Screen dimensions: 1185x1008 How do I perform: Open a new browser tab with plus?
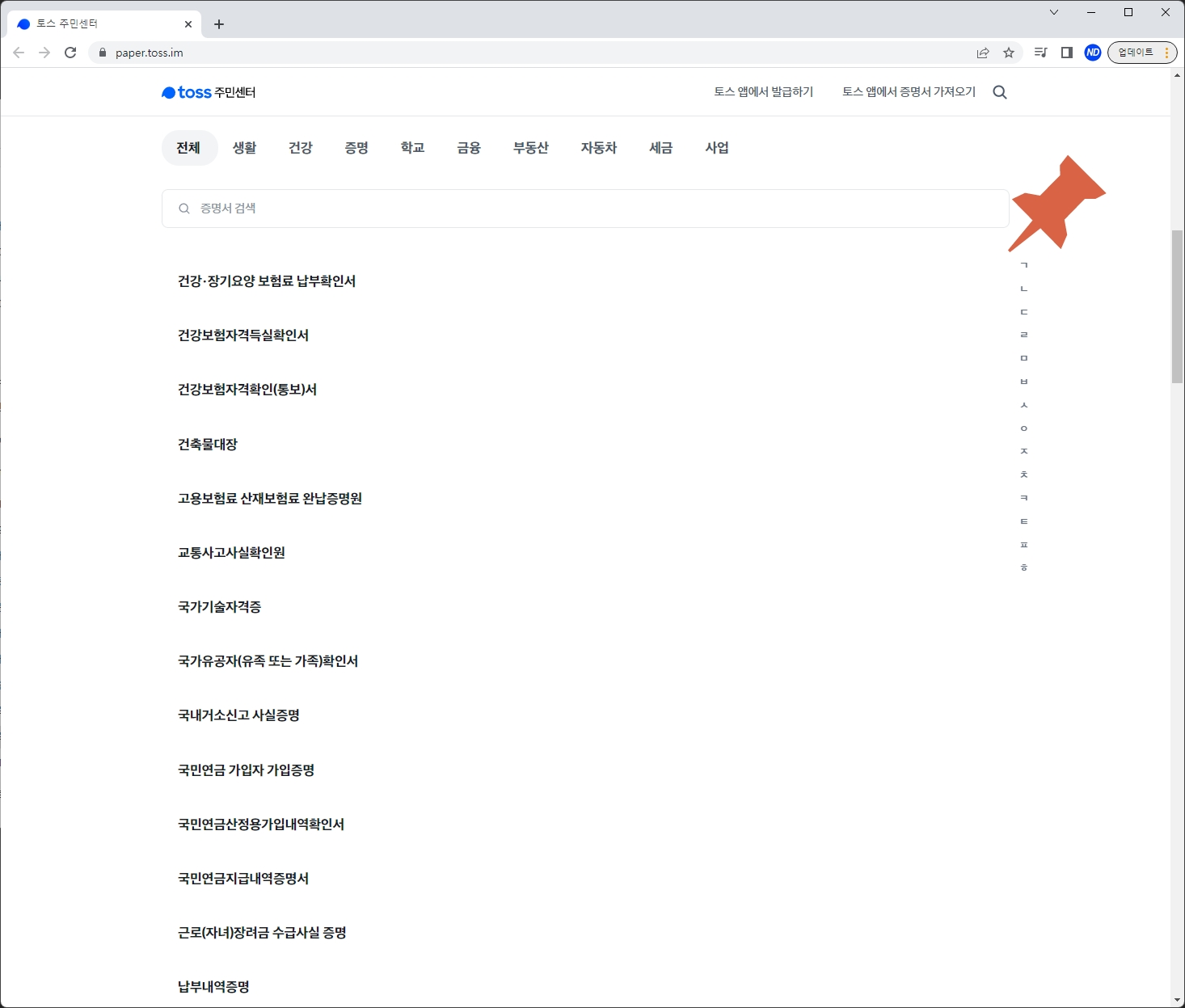(219, 24)
